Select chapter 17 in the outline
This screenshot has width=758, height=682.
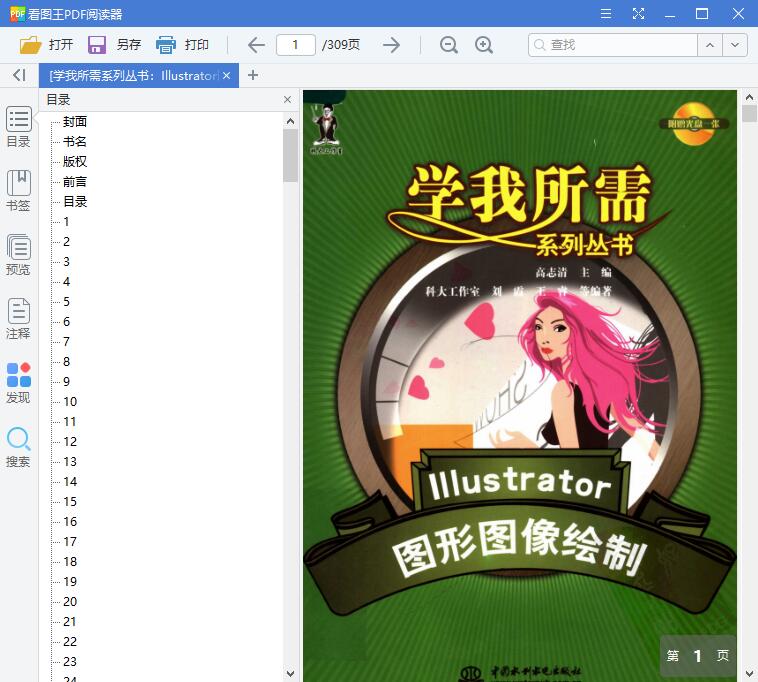(70, 542)
